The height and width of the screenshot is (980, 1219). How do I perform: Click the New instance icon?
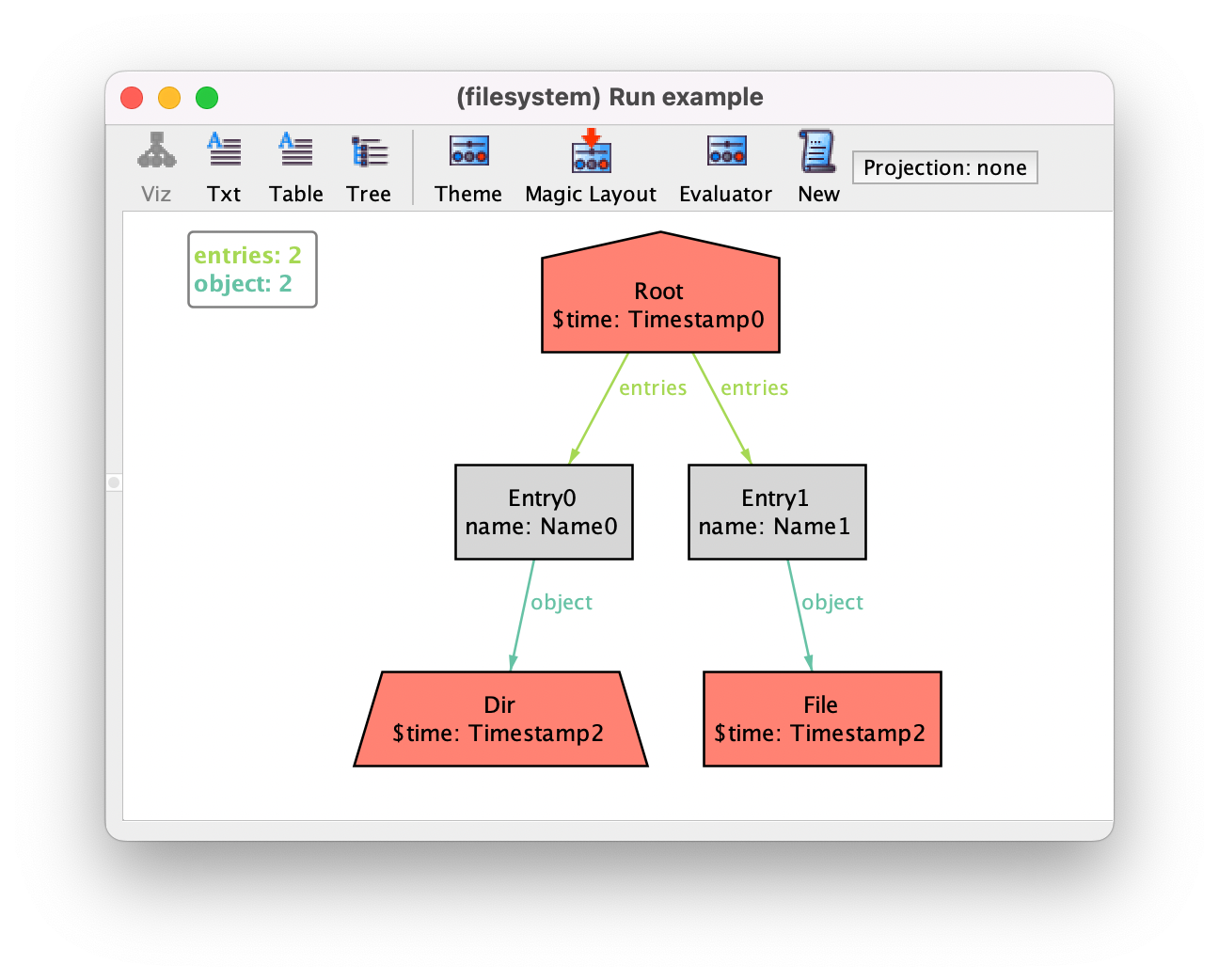point(817,150)
